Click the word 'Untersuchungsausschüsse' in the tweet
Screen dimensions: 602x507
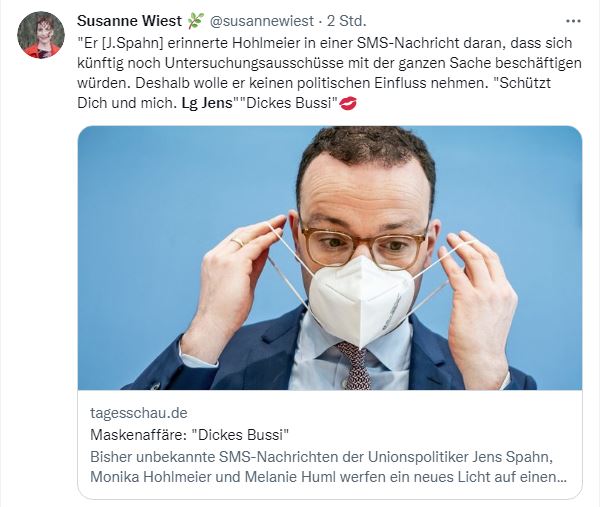(x=255, y=63)
